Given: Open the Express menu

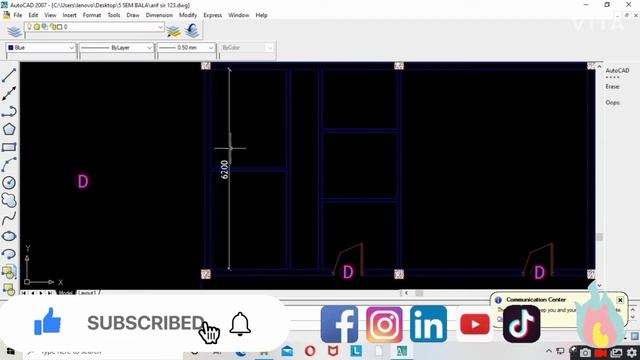Looking at the screenshot, I should [x=213, y=15].
